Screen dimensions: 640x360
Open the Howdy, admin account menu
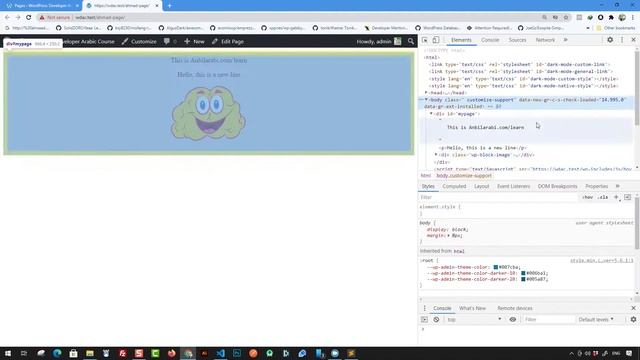coord(378,41)
